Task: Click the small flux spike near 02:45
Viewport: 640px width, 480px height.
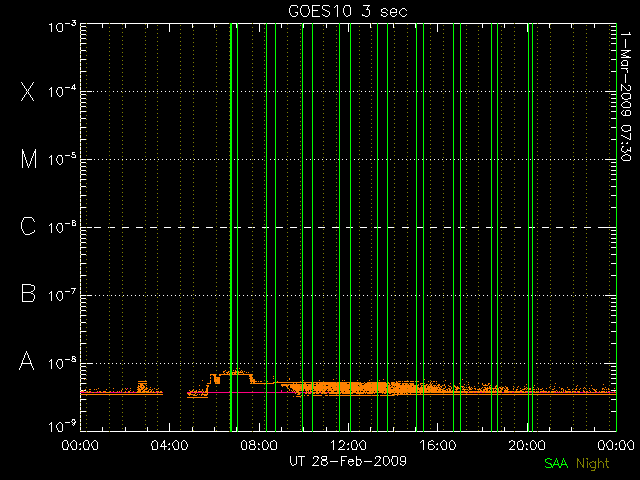Action: click(x=142, y=386)
